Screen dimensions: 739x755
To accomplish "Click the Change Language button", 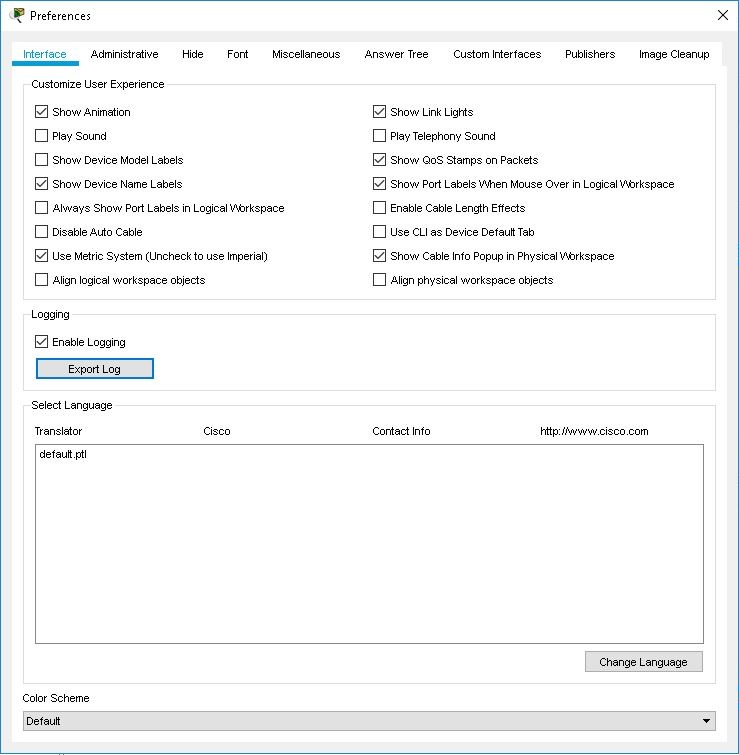I will click(x=644, y=662).
